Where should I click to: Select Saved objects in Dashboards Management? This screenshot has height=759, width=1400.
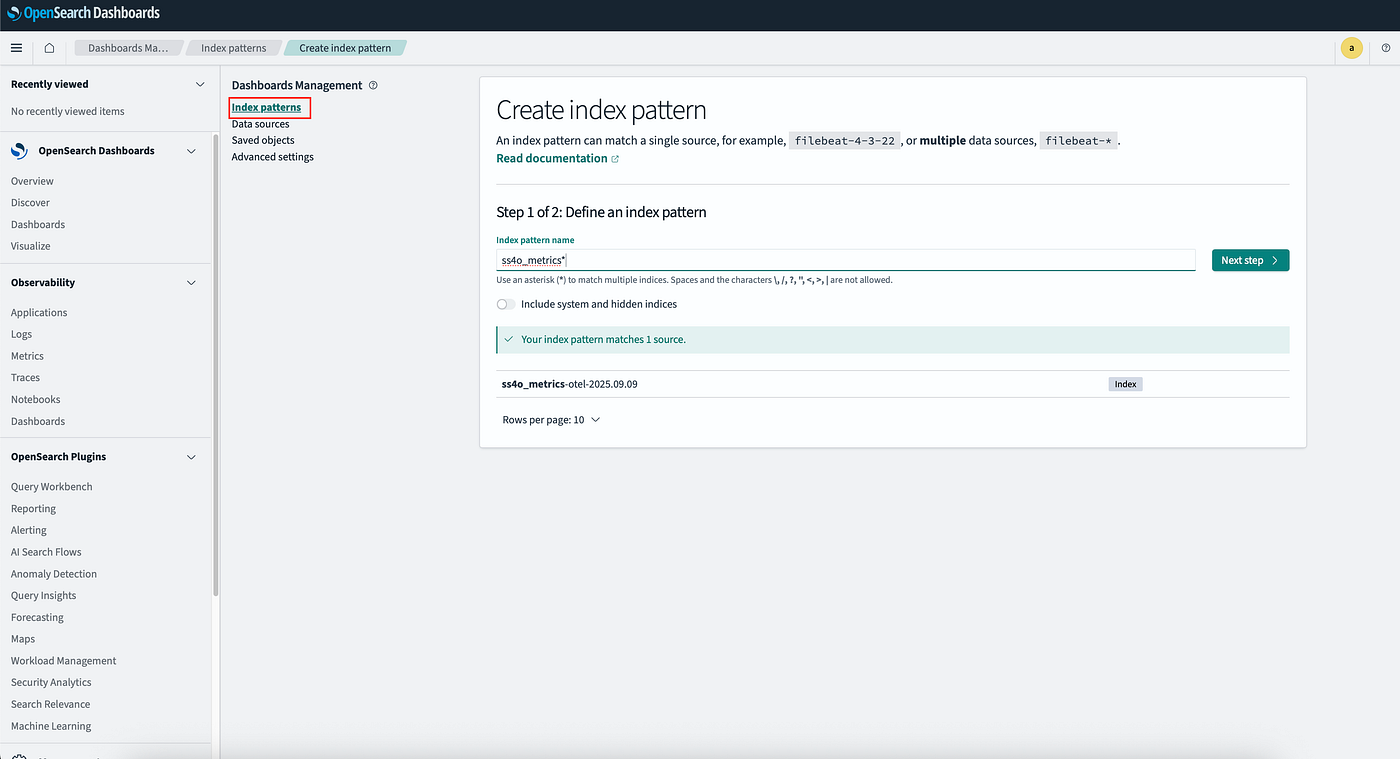263,140
